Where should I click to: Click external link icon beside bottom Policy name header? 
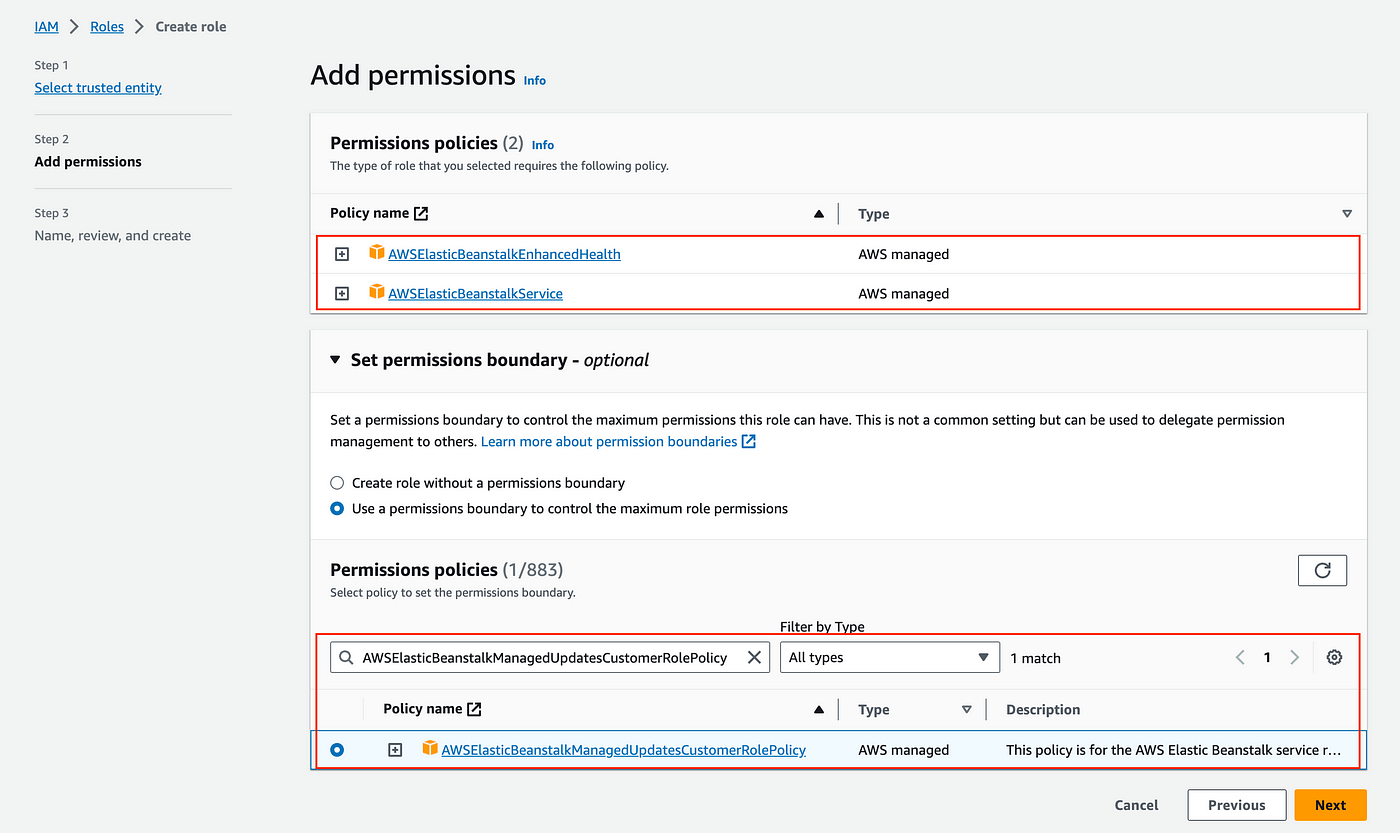[474, 709]
